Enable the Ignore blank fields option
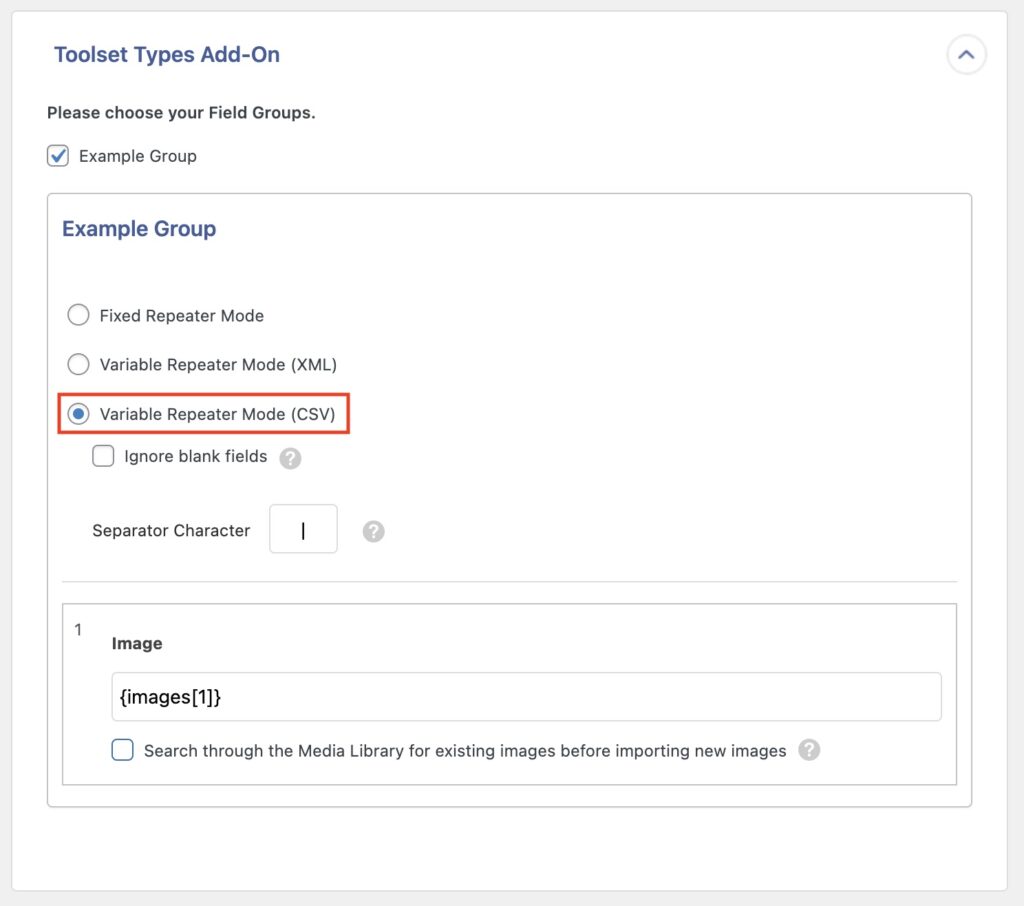This screenshot has width=1024, height=906. click(x=103, y=456)
